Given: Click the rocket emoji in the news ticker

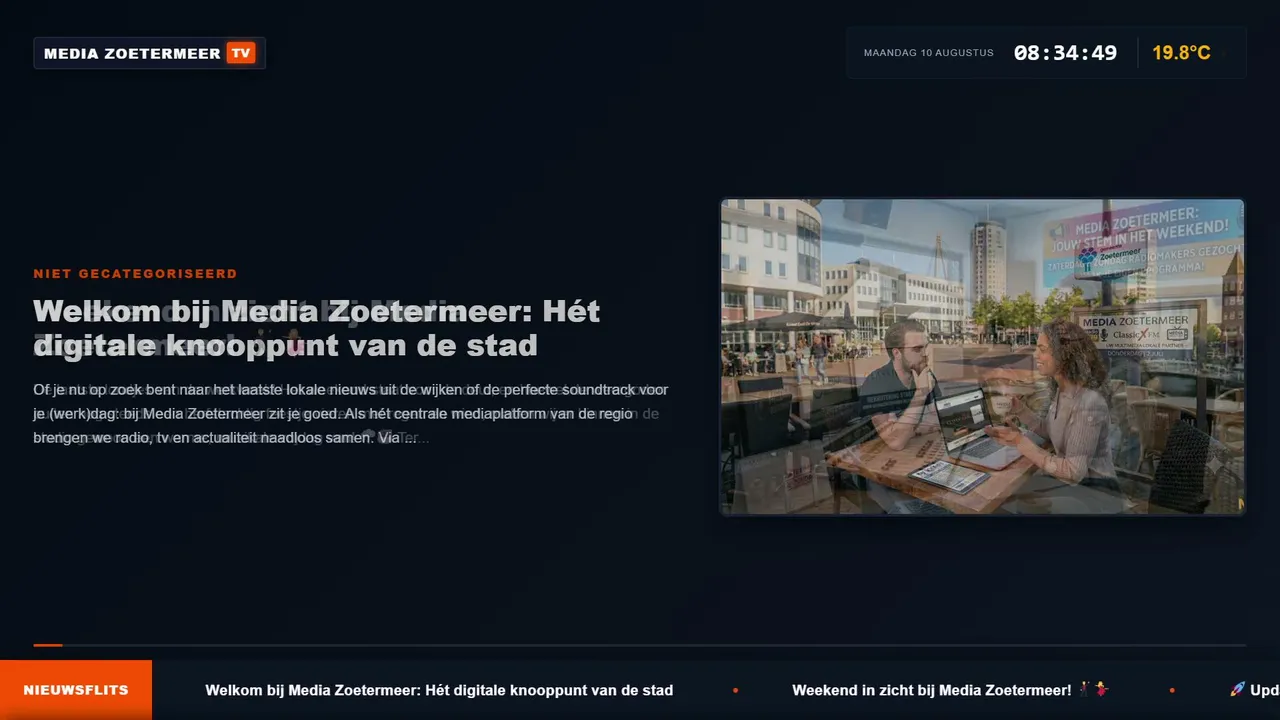Looking at the screenshot, I should tap(1237, 689).
